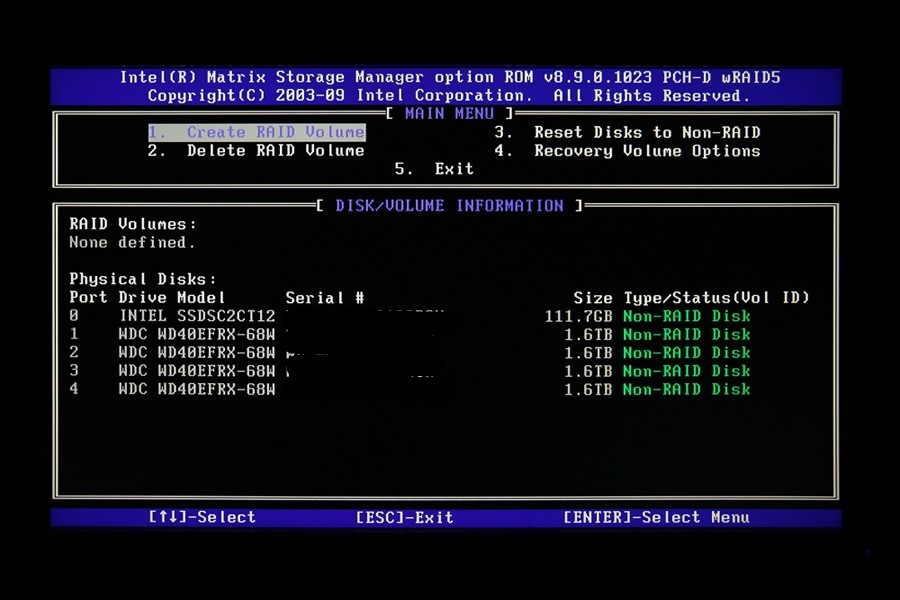Image resolution: width=900 pixels, height=600 pixels.
Task: Click 1.6TB size of port 2
Action: coord(588,353)
